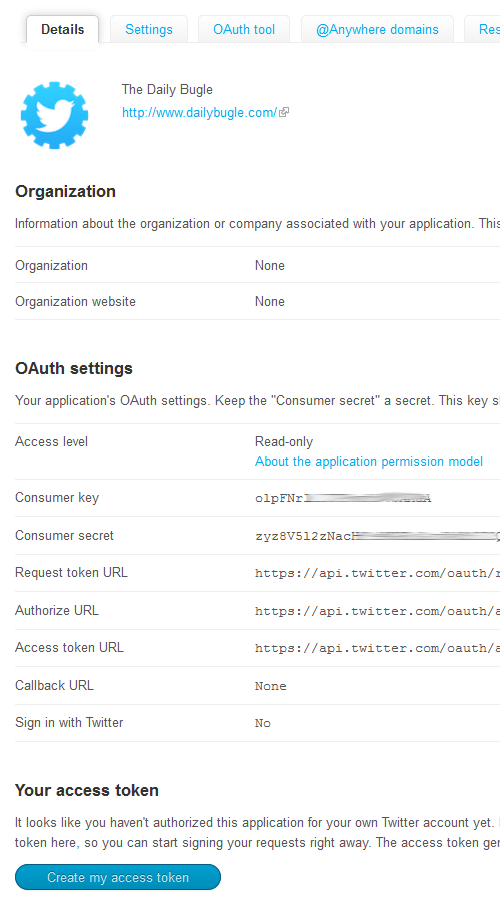Click the Authorize URL value
Screen dimensions: 500x899
click(377, 611)
